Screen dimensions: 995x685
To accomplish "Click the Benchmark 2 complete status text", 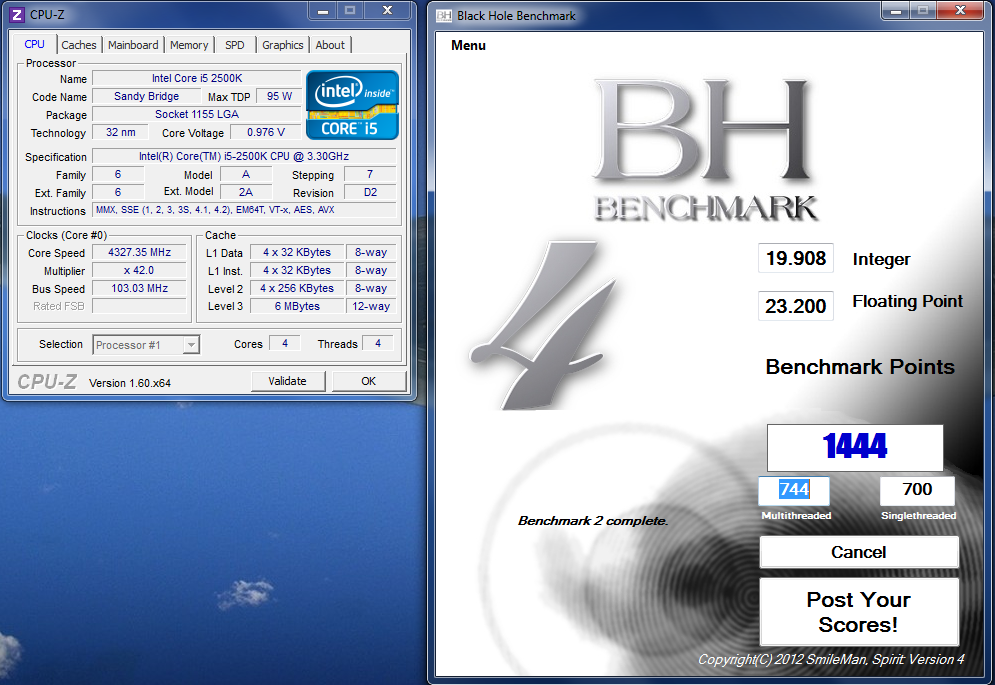I will coord(593,521).
